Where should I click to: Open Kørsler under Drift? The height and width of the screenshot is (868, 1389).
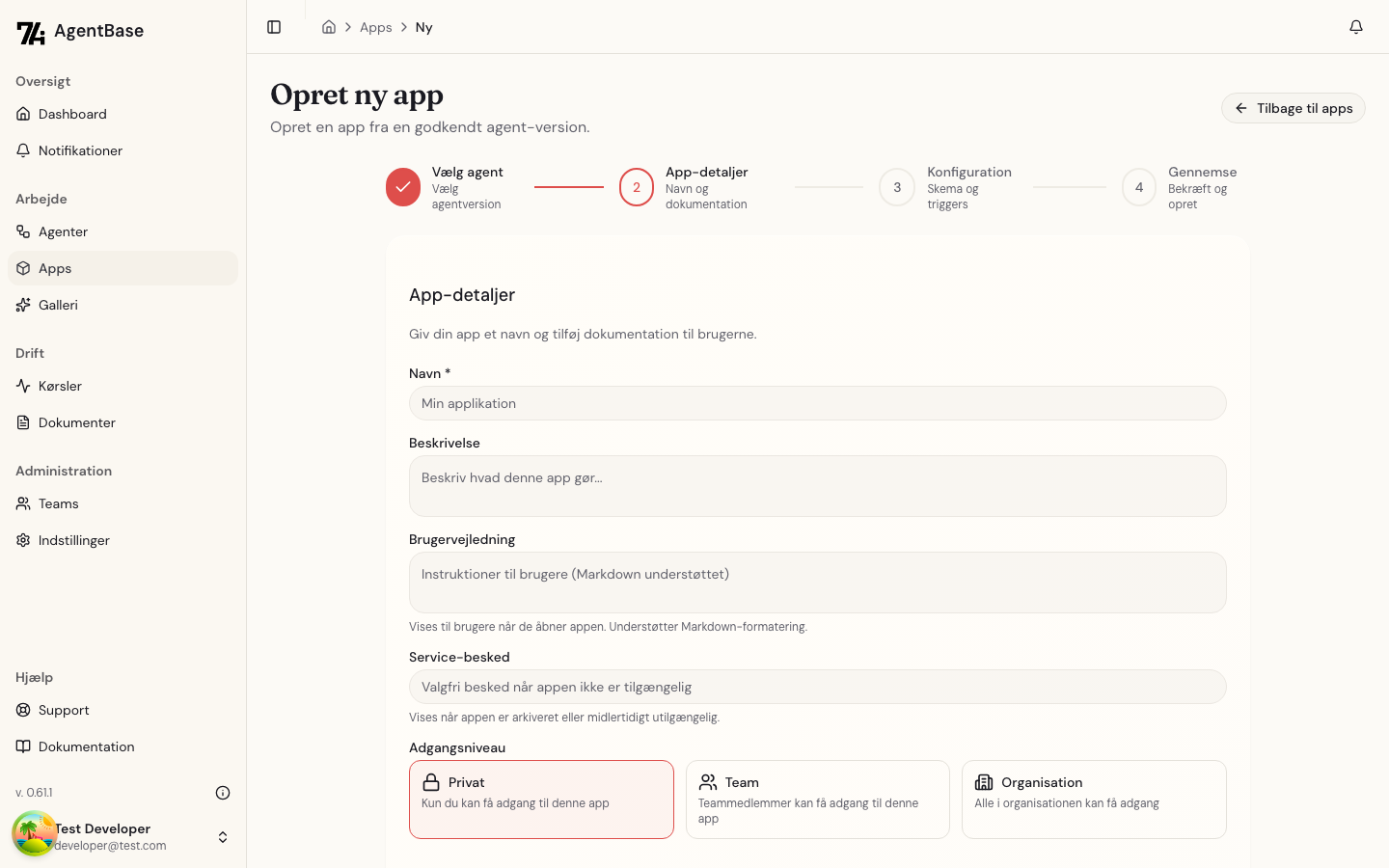pos(60,386)
